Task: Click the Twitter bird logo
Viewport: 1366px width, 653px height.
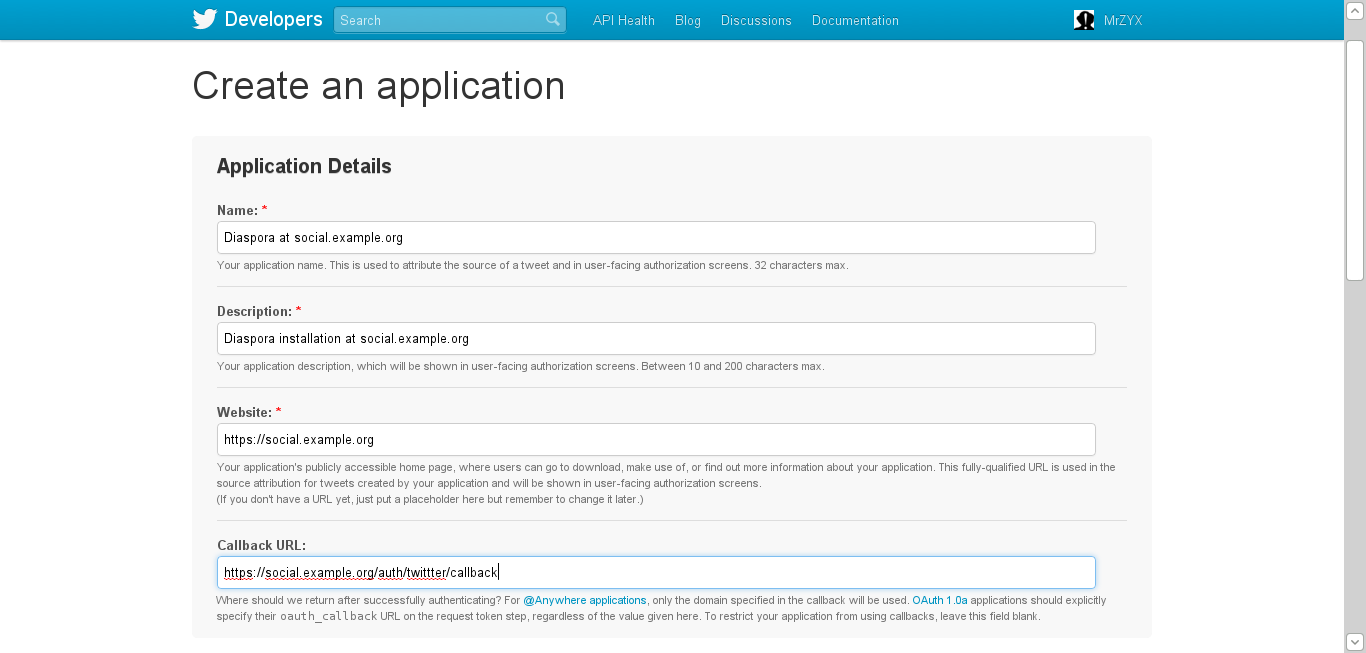Action: [205, 20]
